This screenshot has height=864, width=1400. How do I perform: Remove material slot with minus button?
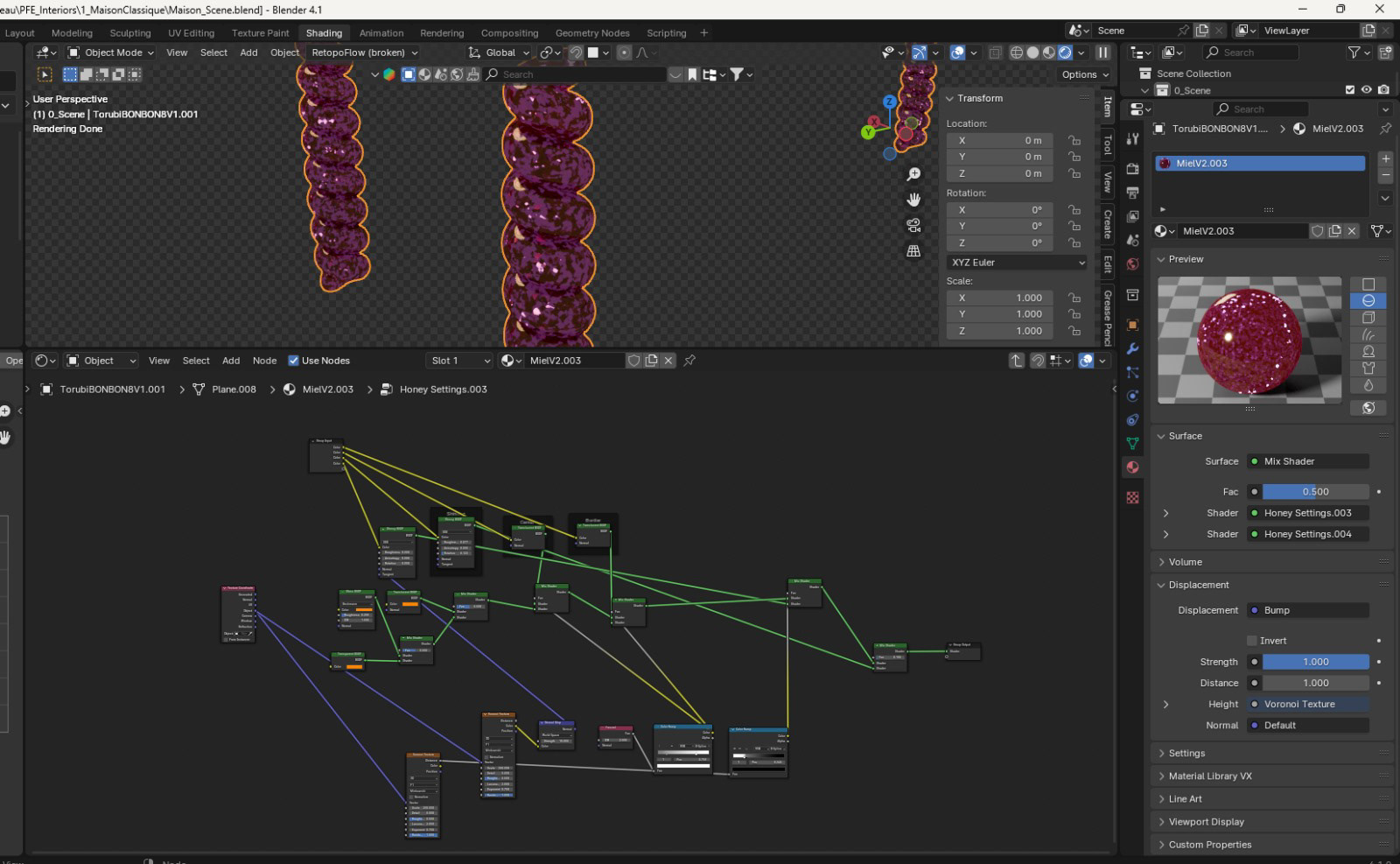[1385, 176]
